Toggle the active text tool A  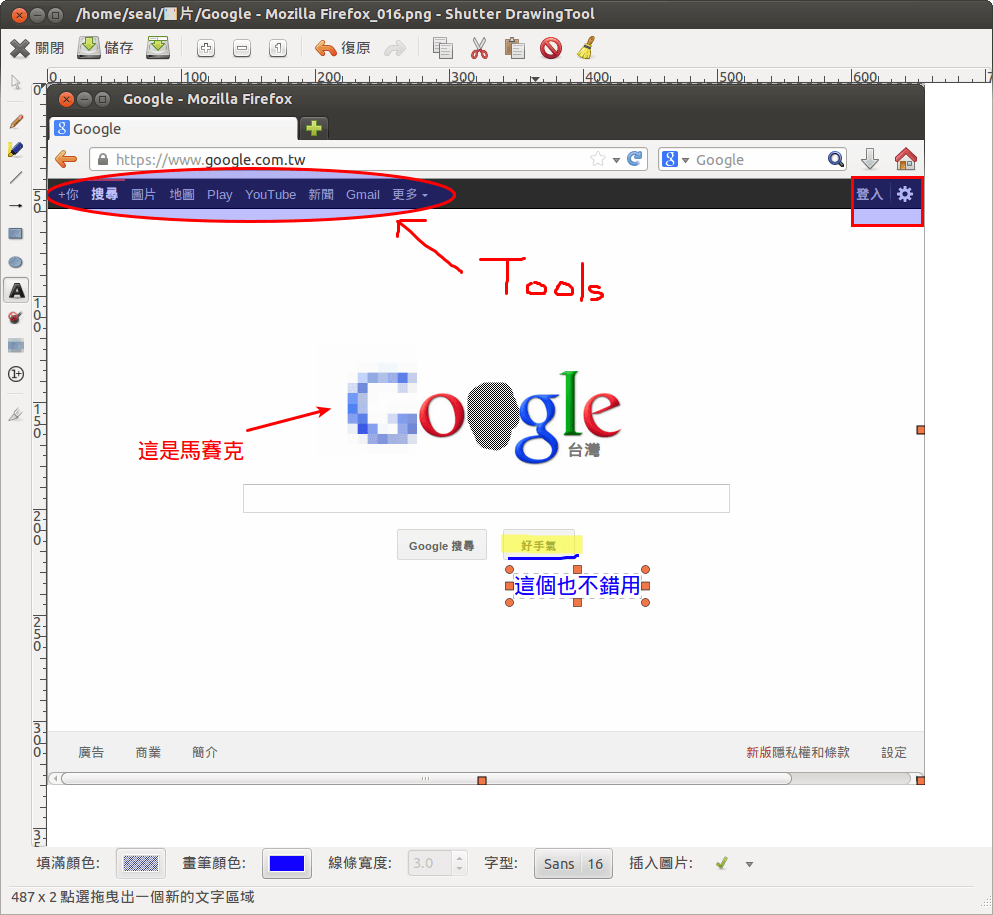click(16, 290)
